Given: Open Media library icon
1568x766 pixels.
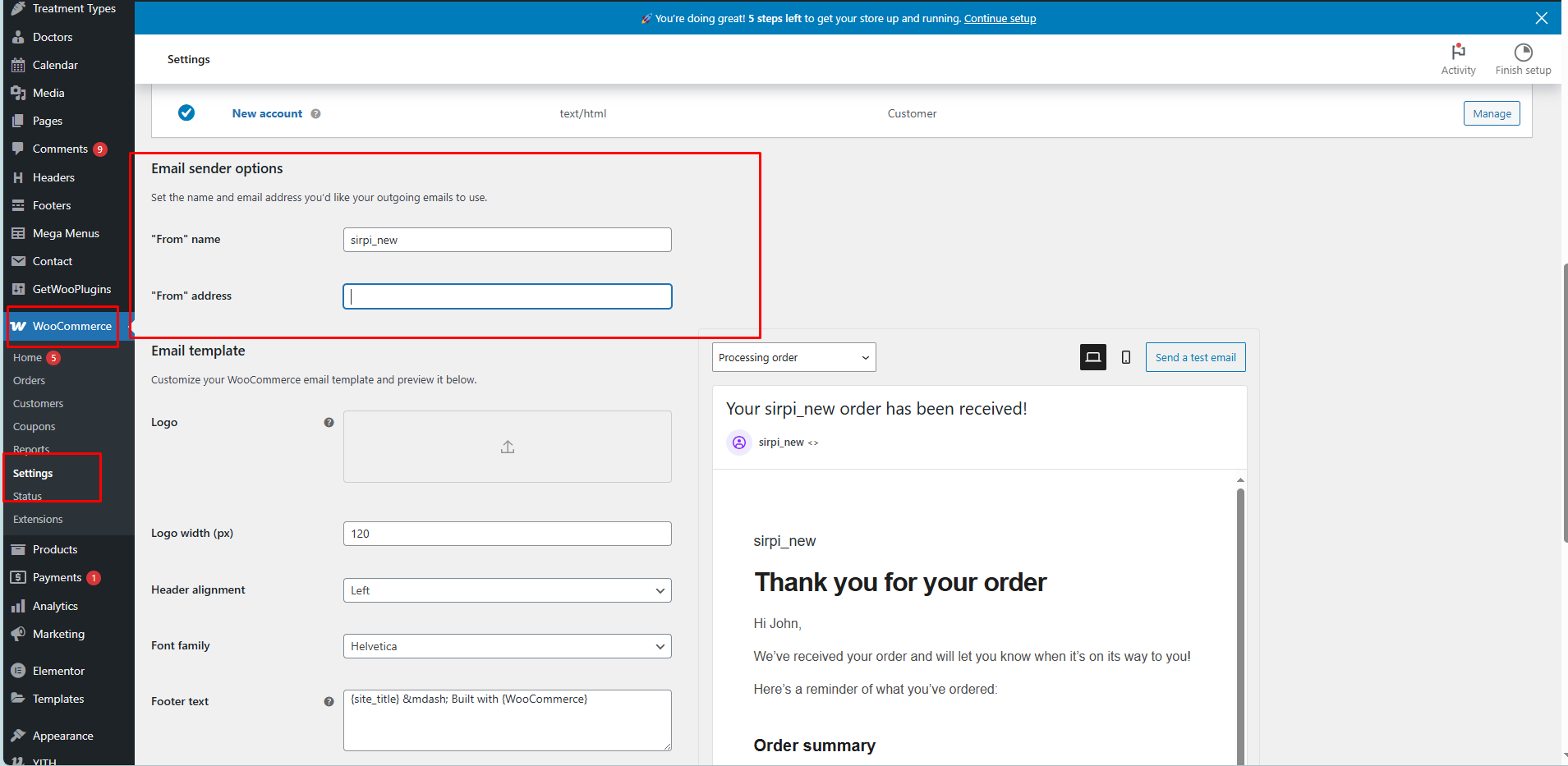Looking at the screenshot, I should pyautogui.click(x=18, y=93).
